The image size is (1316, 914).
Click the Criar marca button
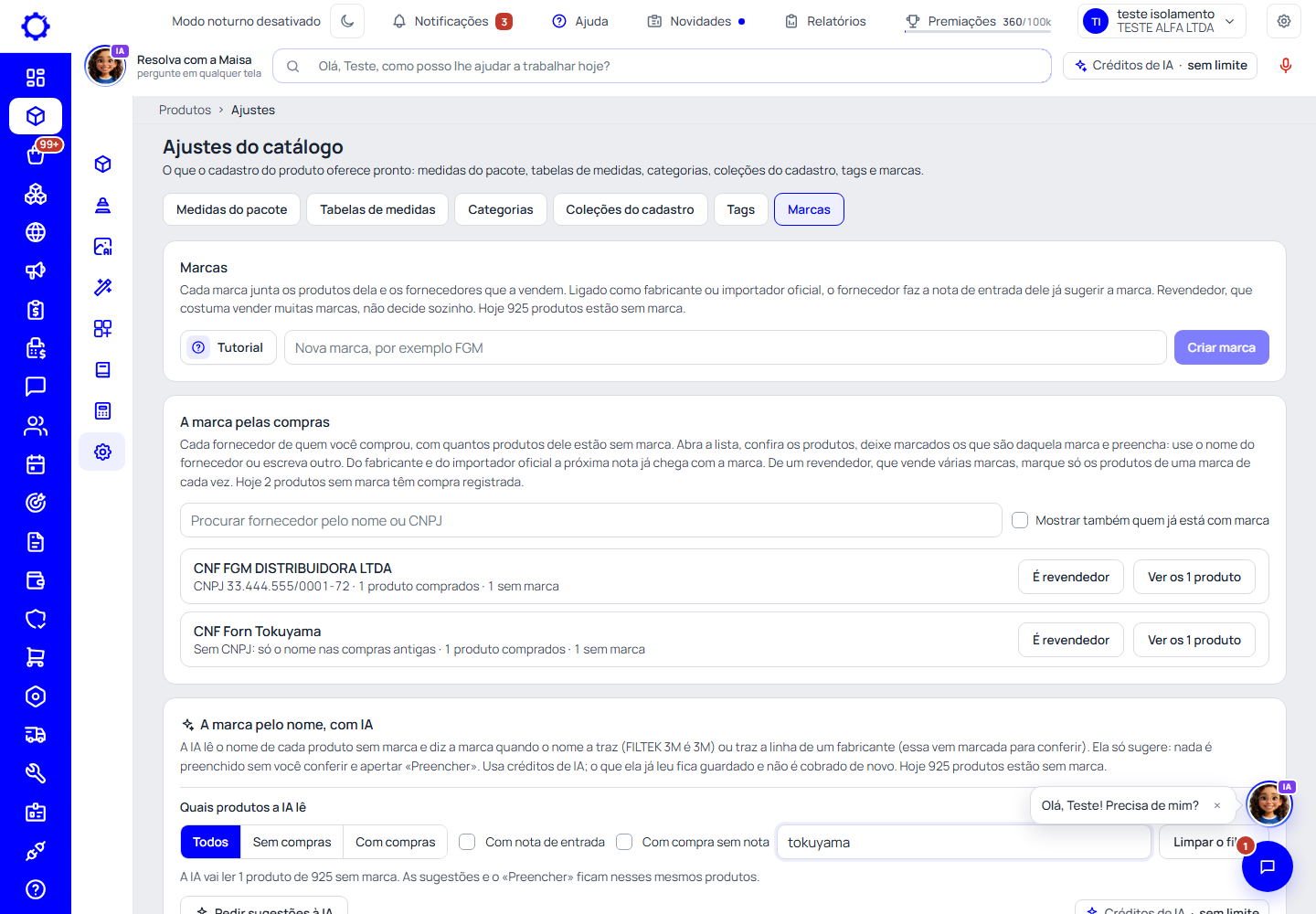(x=1221, y=347)
